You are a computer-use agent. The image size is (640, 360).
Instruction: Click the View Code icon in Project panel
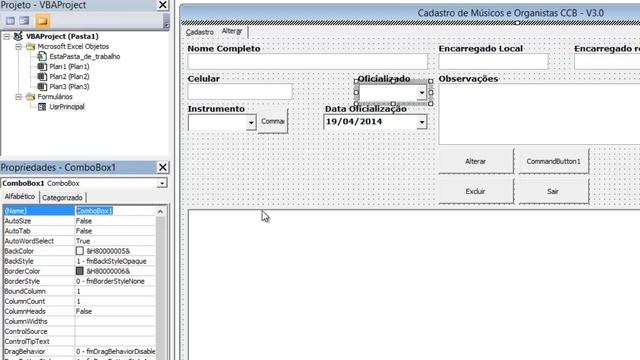click(x=10, y=20)
